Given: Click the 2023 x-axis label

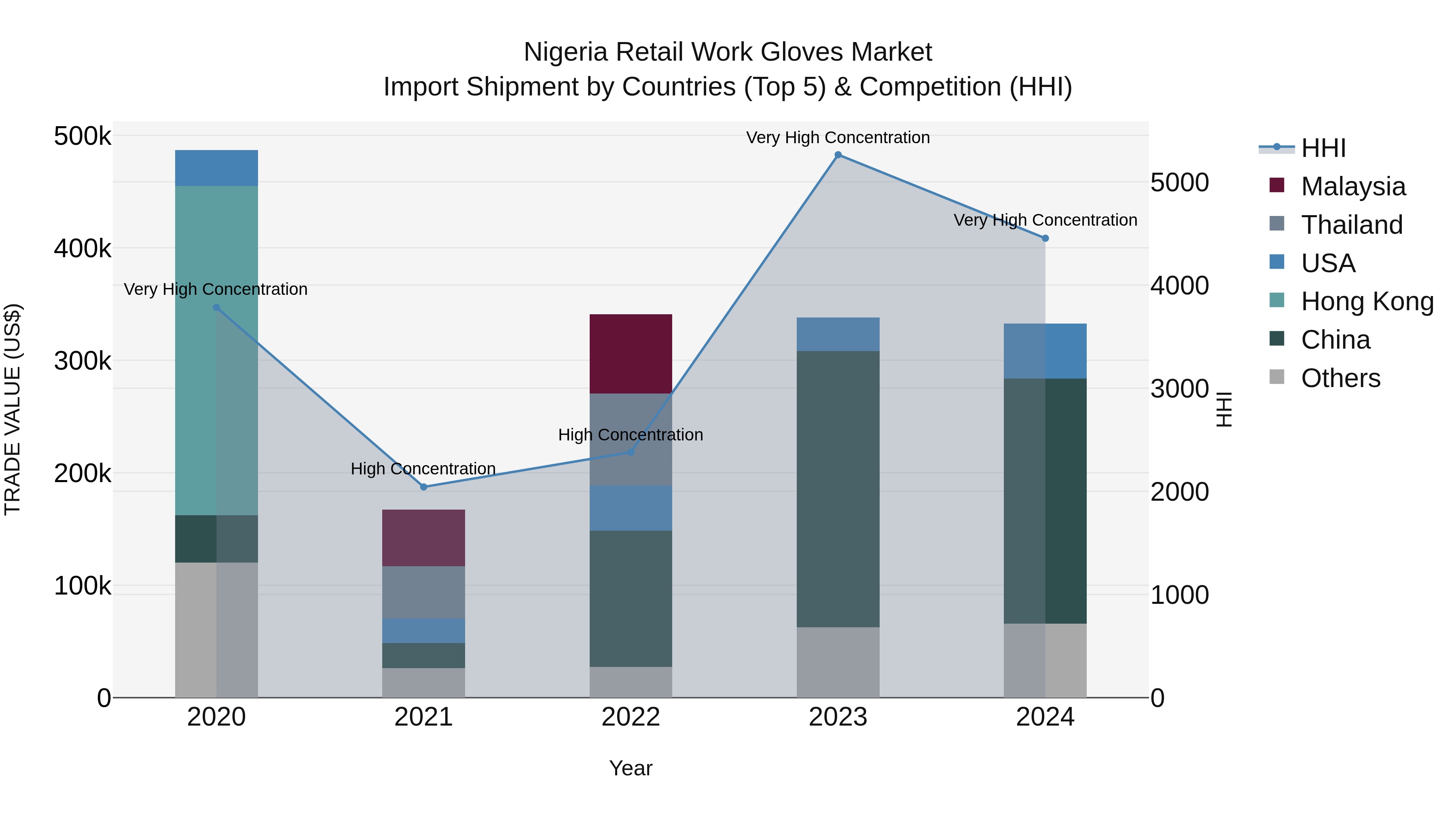Looking at the screenshot, I should click(x=838, y=717).
